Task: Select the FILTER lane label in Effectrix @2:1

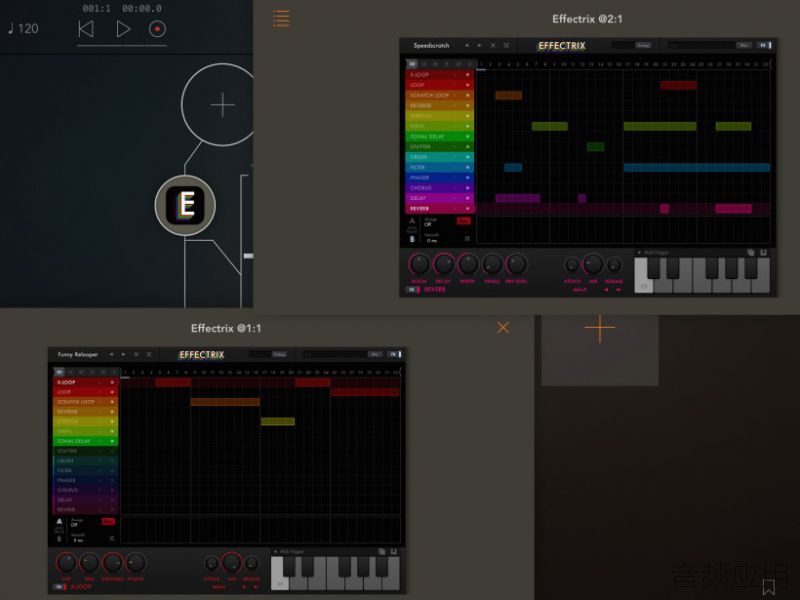Action: (418, 167)
